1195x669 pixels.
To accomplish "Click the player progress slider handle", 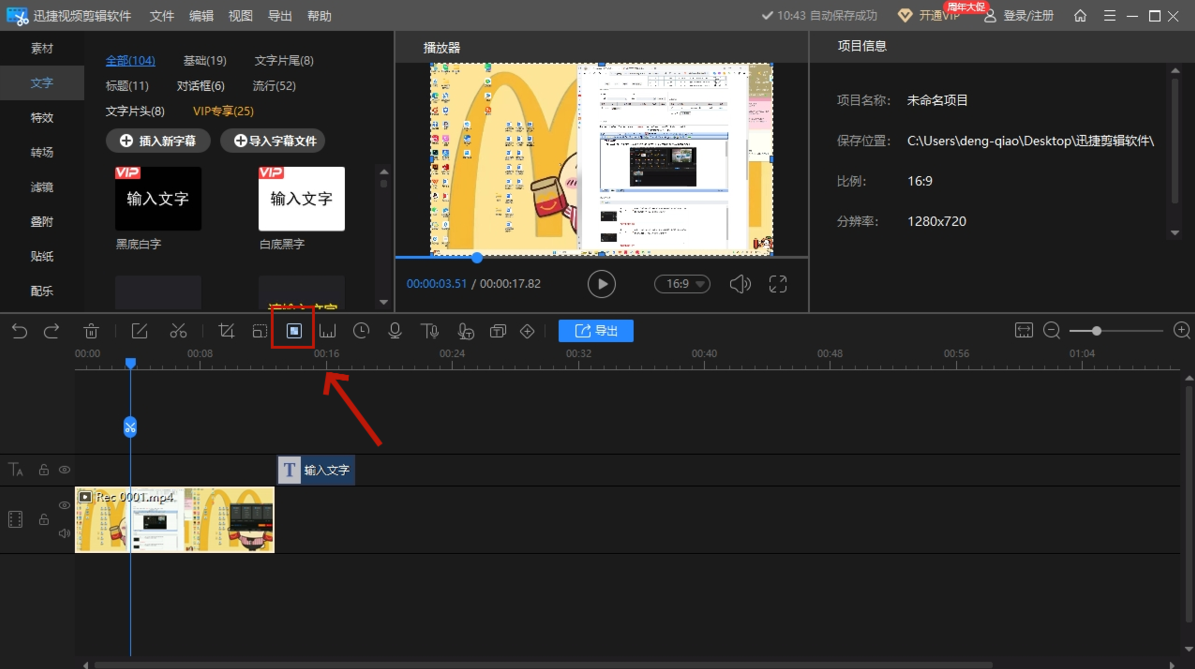I will [x=477, y=258].
